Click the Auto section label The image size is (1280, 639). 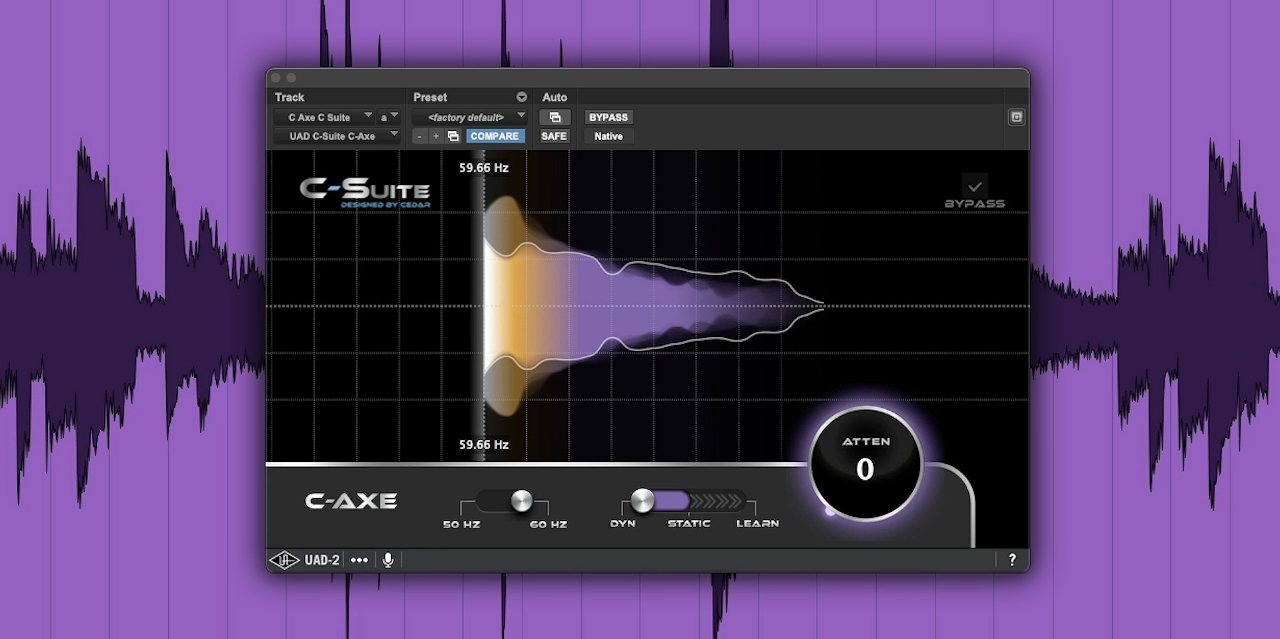point(555,97)
